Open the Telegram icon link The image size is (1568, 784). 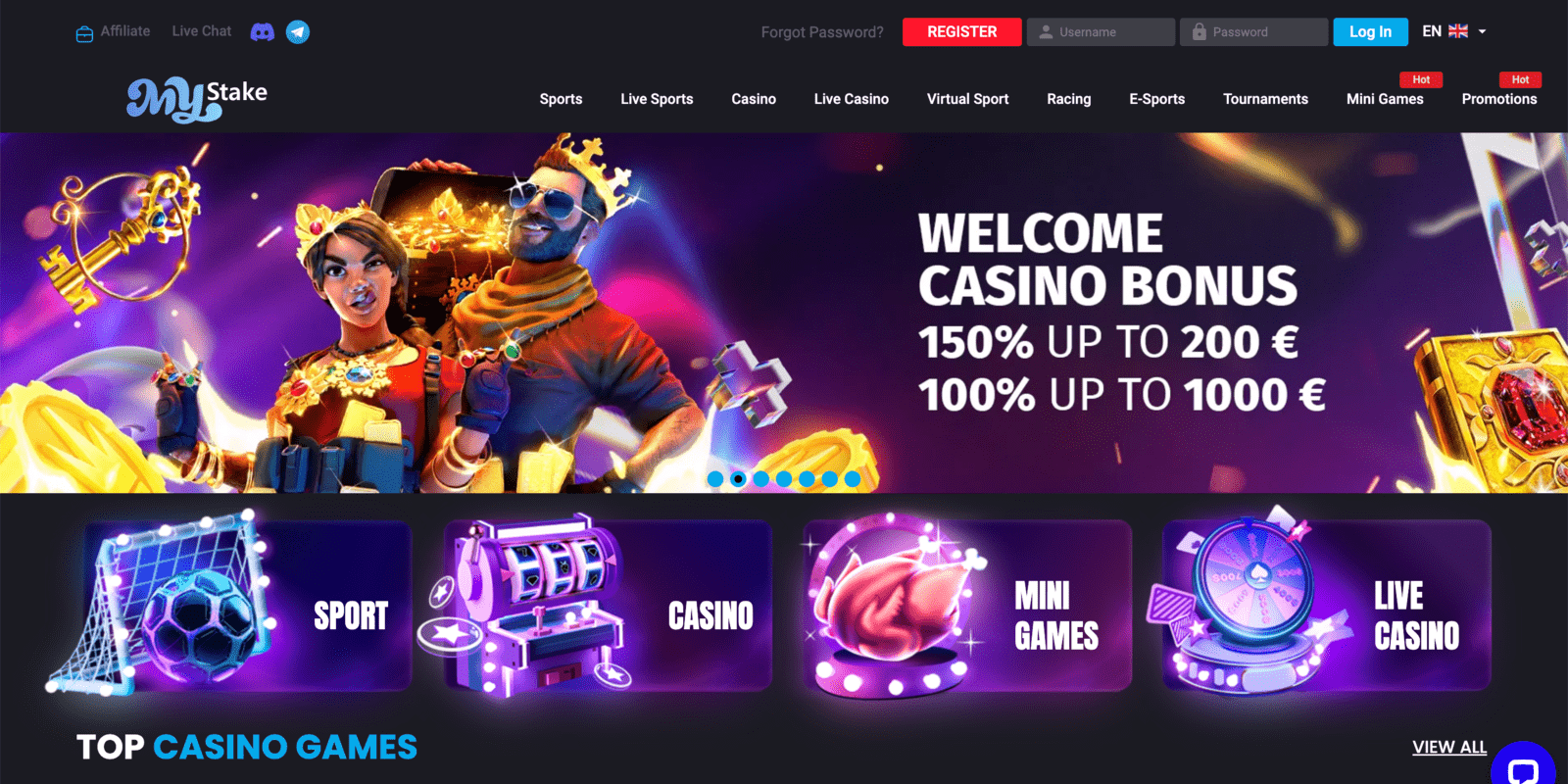point(298,32)
